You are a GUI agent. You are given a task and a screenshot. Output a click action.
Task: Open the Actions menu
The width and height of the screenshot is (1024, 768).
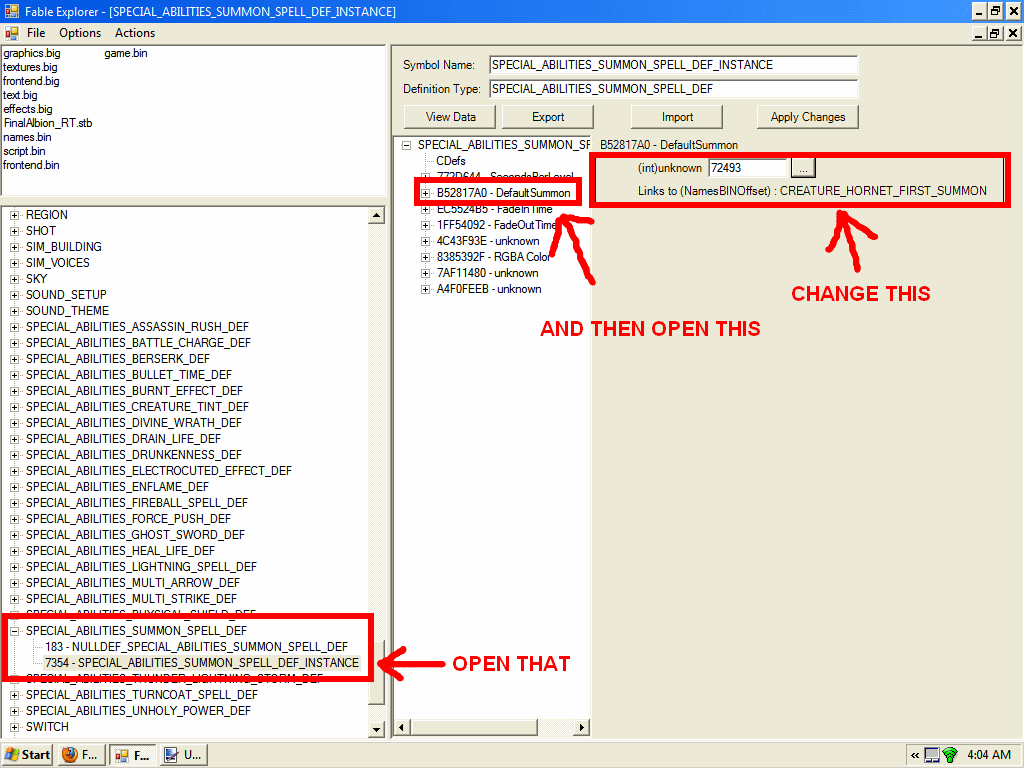pyautogui.click(x=135, y=33)
